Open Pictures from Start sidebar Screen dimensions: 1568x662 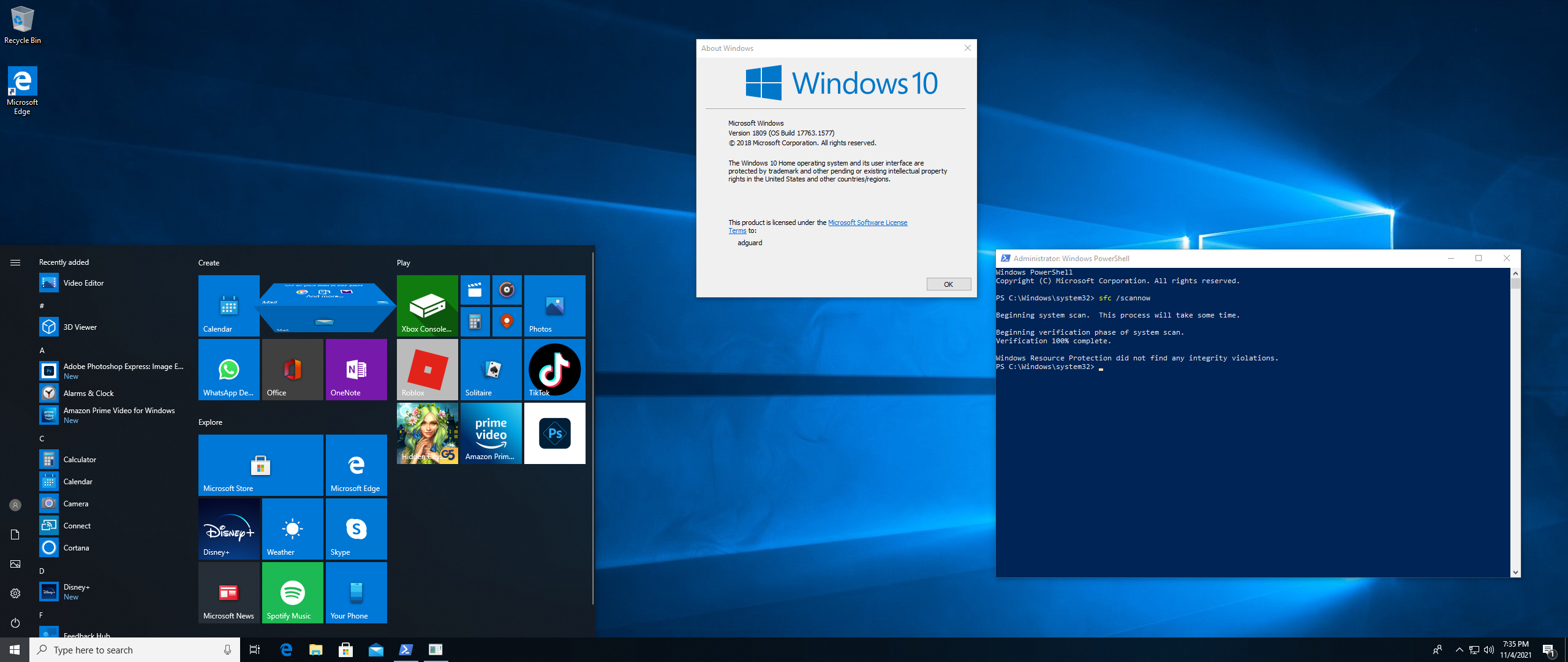[x=15, y=564]
